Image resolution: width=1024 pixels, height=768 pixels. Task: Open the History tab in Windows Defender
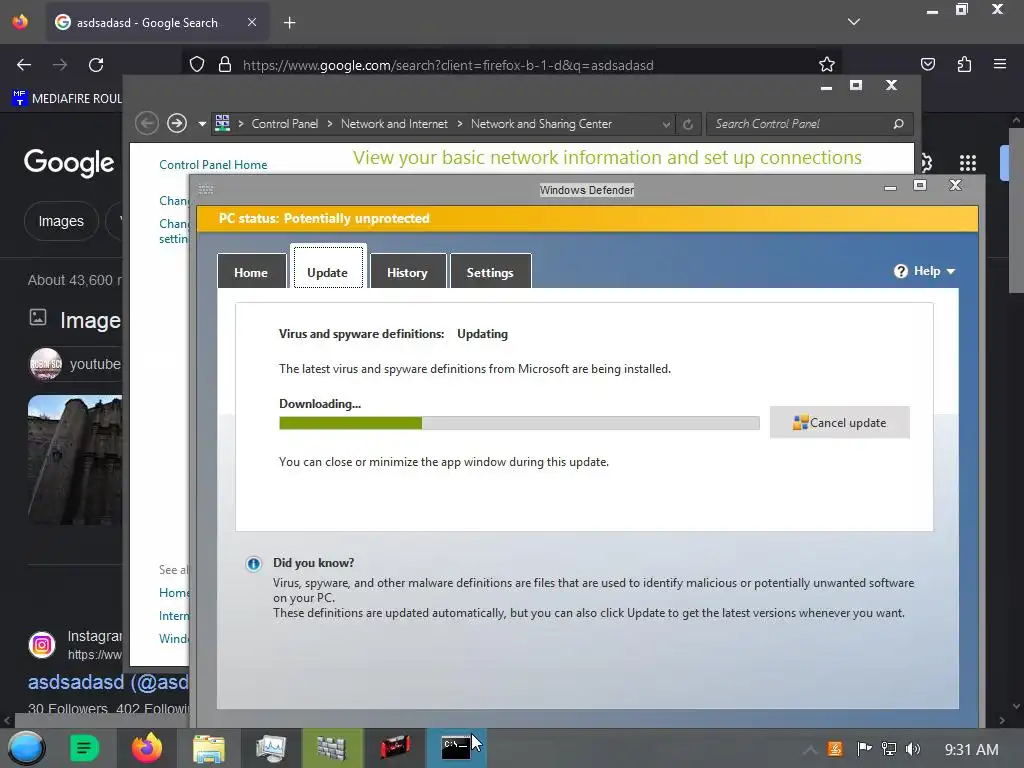click(408, 272)
